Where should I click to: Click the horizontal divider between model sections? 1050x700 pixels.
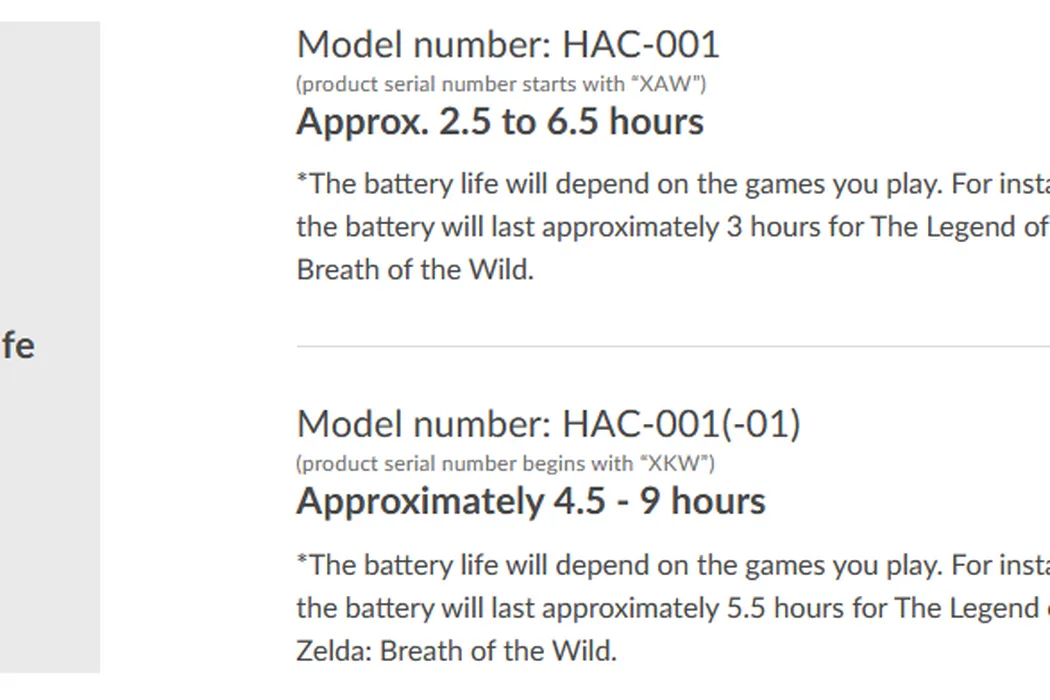(672, 346)
